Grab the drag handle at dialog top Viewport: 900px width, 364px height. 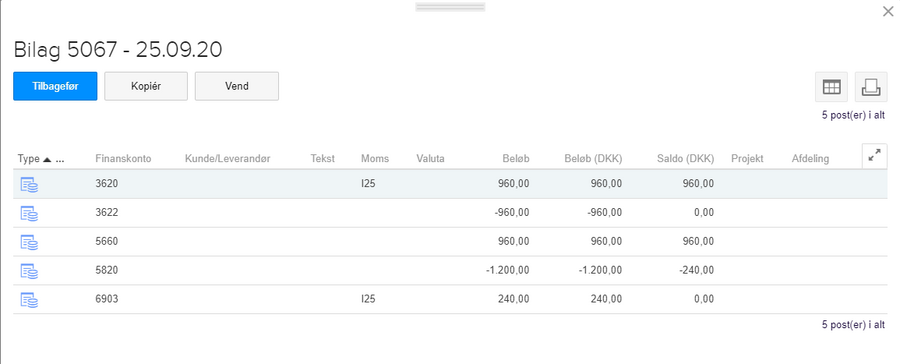[450, 7]
